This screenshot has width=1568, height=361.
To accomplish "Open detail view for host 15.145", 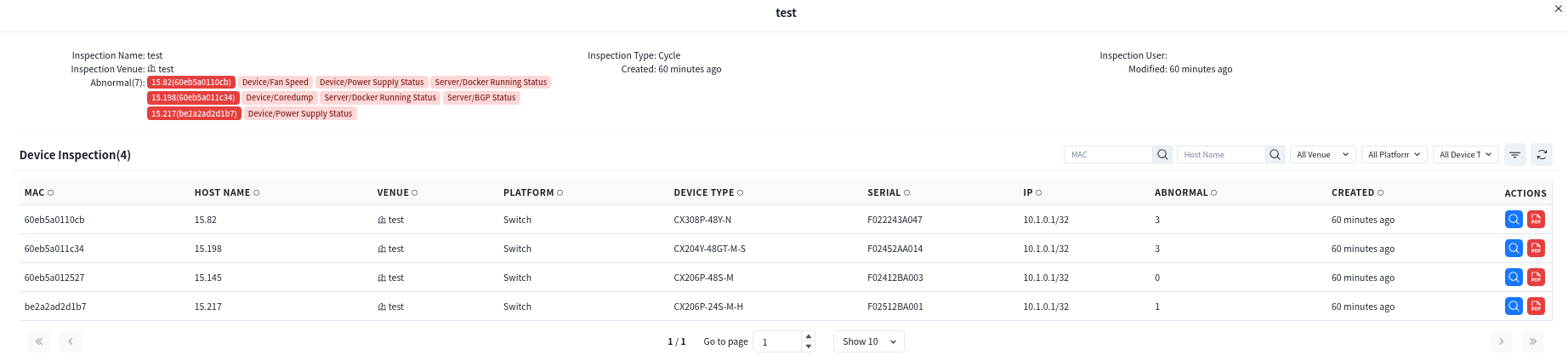I will click(x=1514, y=278).
